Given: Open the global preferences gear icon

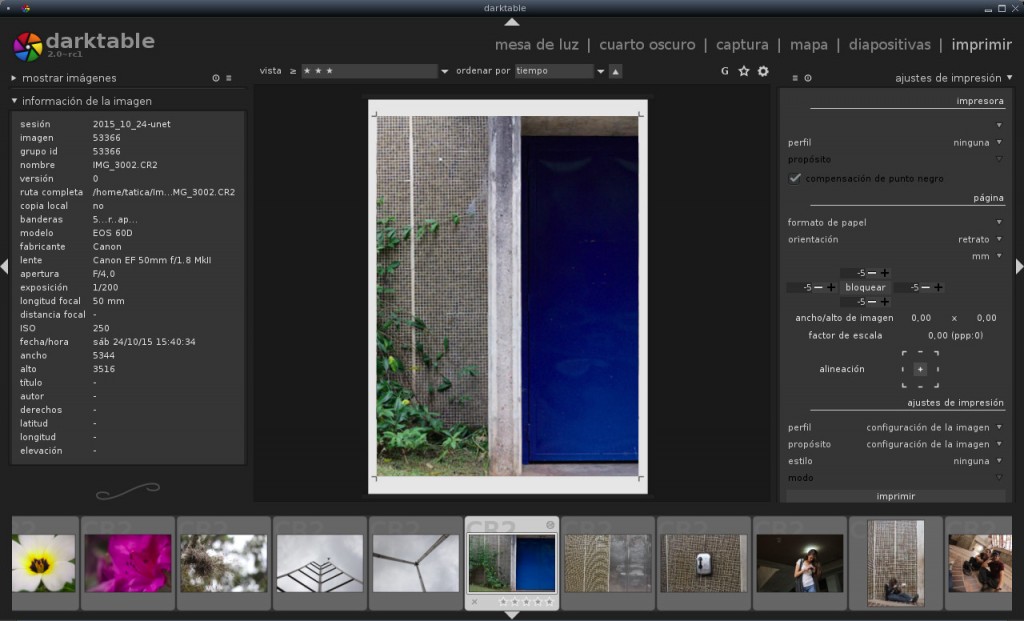Looking at the screenshot, I should pyautogui.click(x=763, y=71).
